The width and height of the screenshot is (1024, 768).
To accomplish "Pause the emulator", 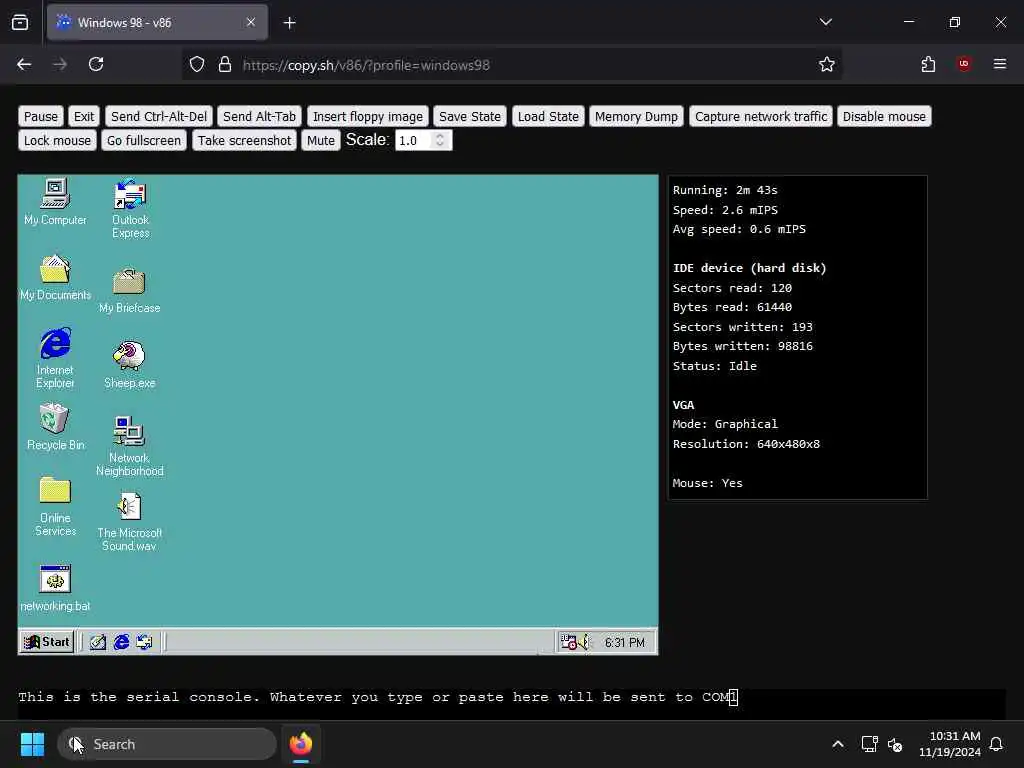I will point(40,116).
